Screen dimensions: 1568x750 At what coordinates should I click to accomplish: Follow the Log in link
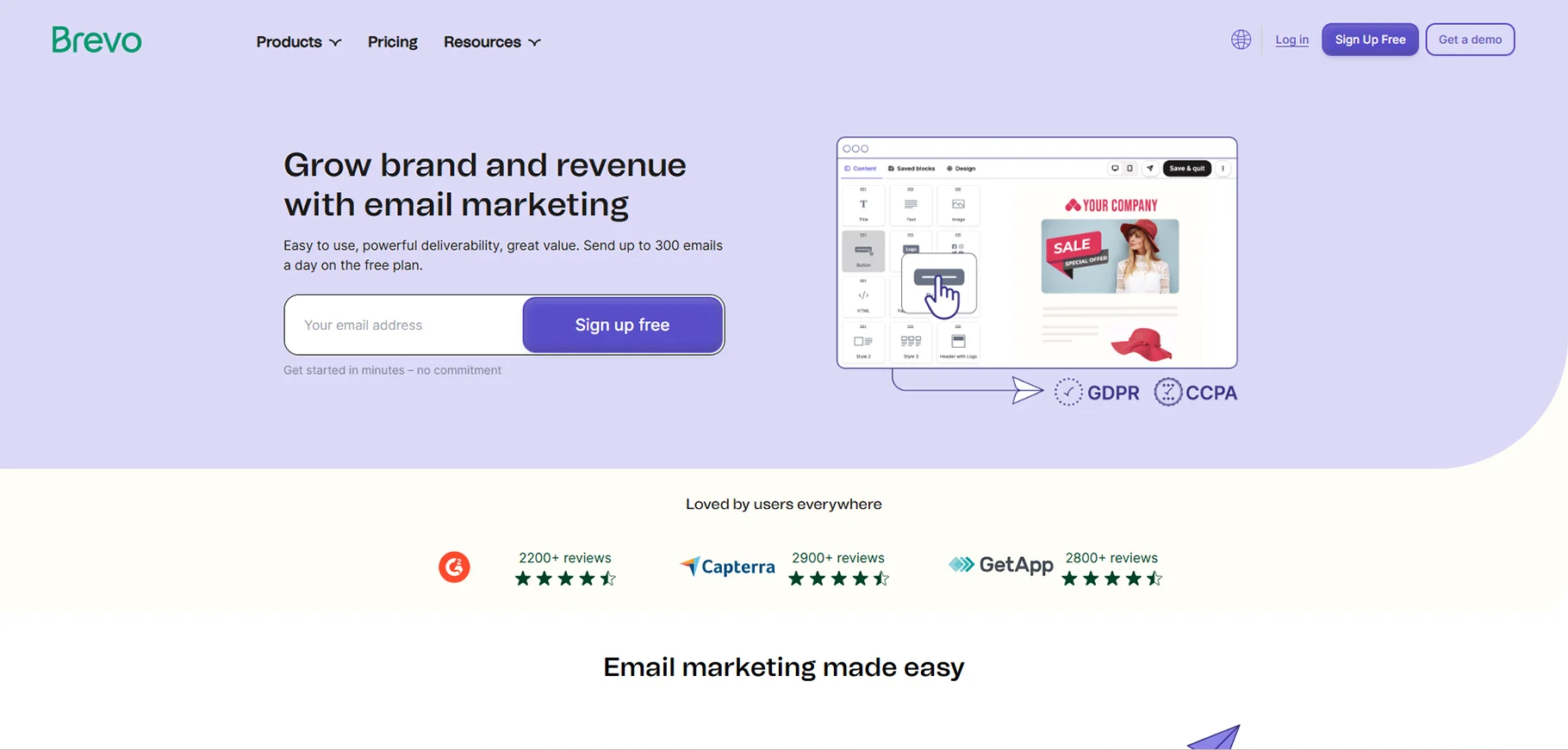[x=1291, y=40]
